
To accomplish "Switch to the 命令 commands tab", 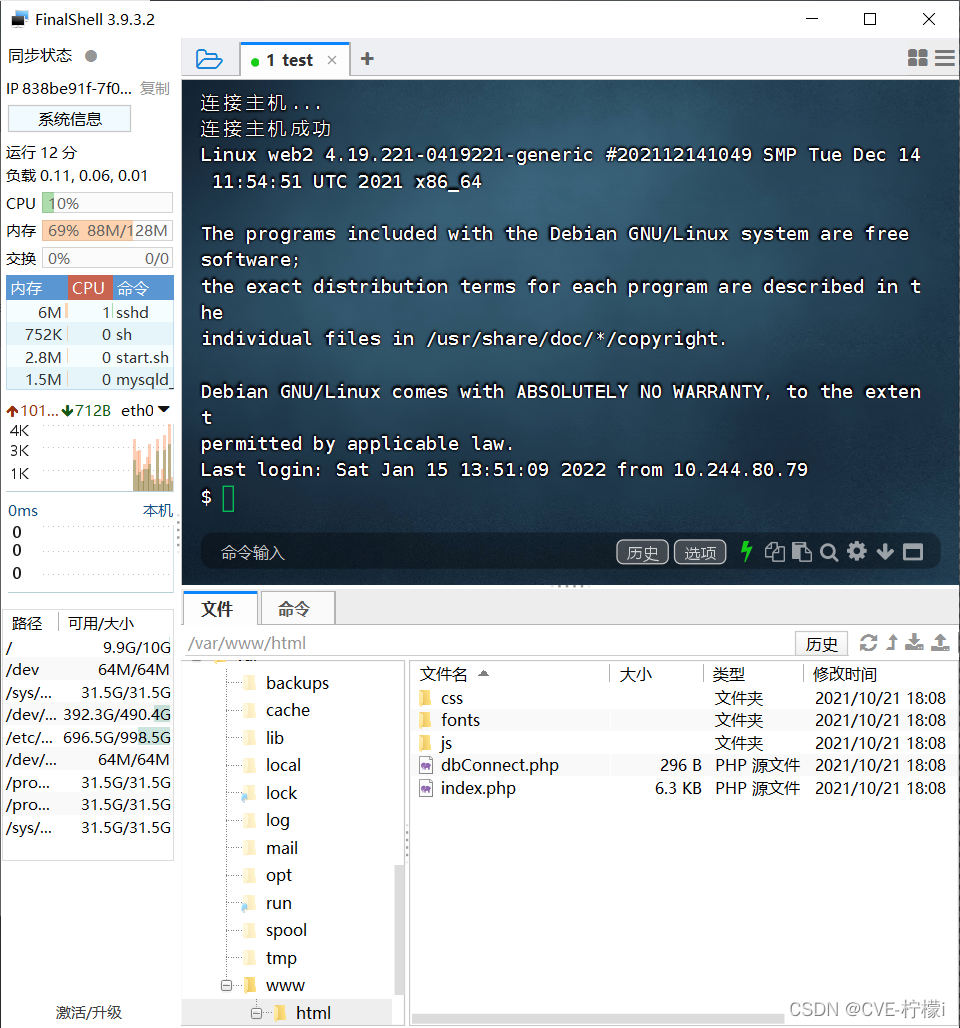I will pyautogui.click(x=296, y=608).
